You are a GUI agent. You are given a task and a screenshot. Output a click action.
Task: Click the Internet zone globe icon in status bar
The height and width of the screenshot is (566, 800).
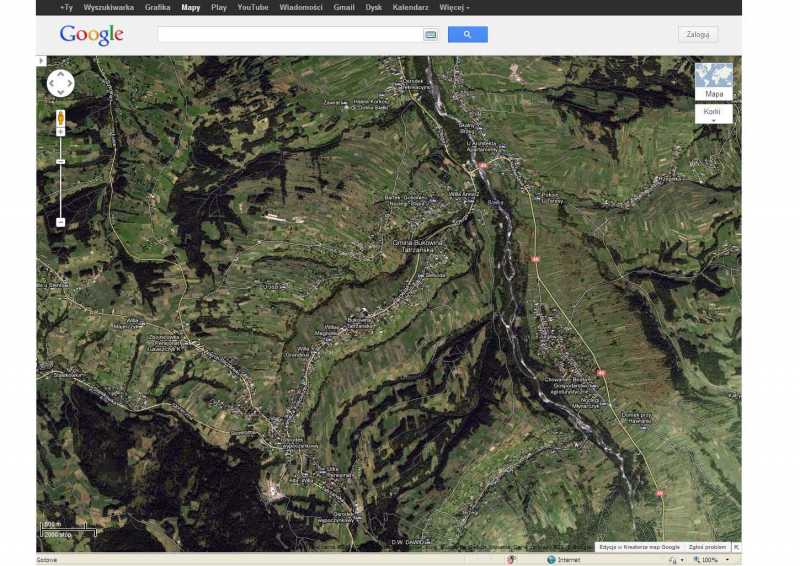click(551, 560)
